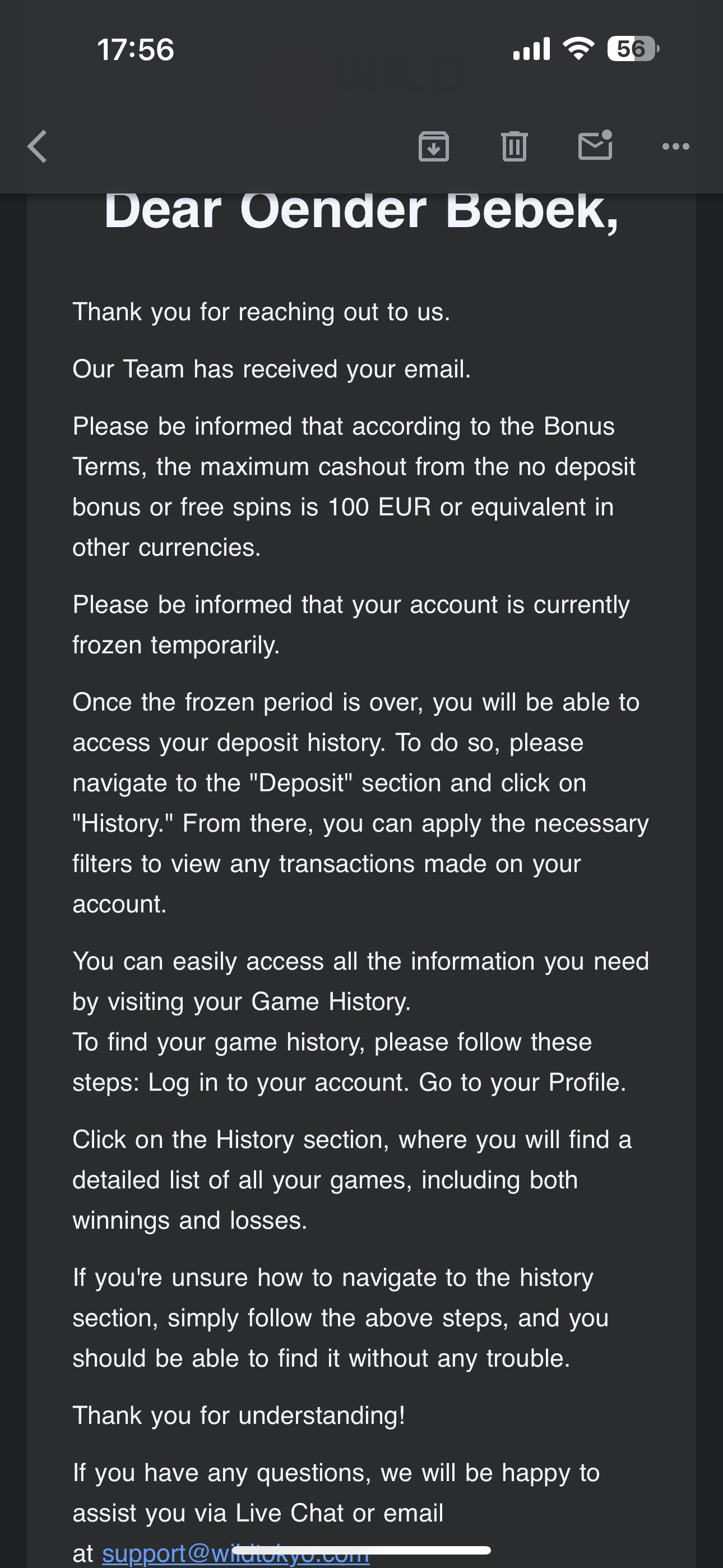Viewport: 723px width, 1568px height.
Task: Mark the message unread via envelope icon
Action: (595, 146)
